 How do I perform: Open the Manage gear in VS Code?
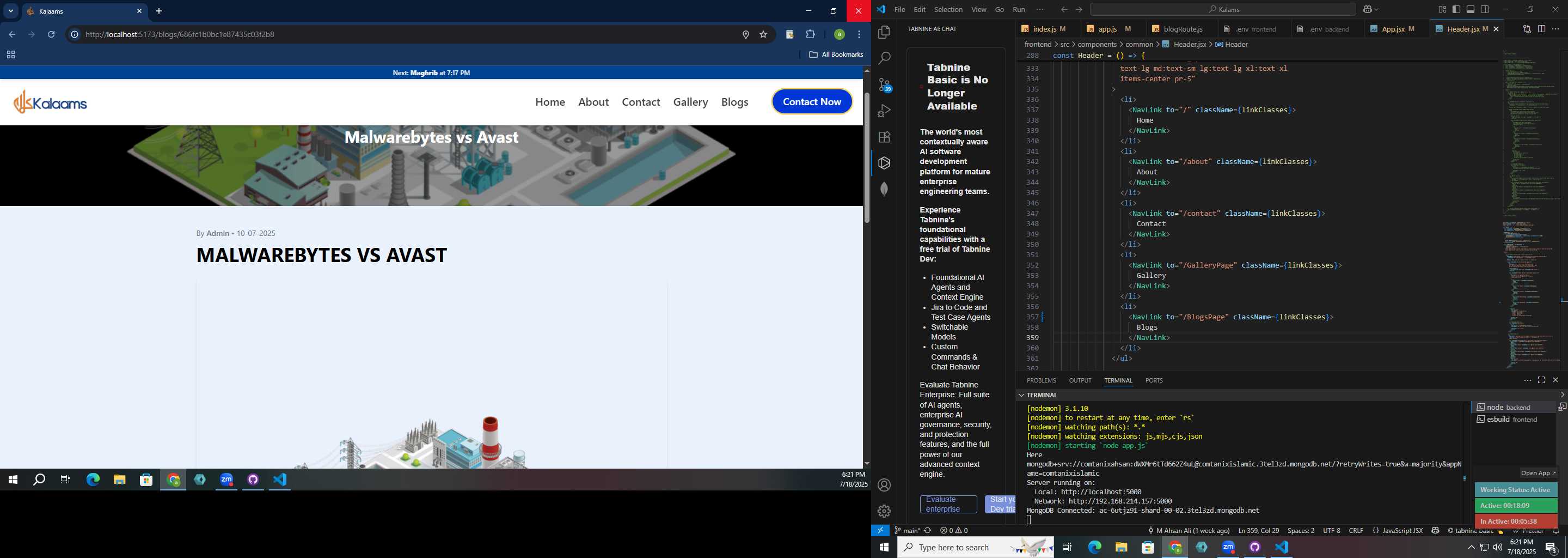(884, 511)
